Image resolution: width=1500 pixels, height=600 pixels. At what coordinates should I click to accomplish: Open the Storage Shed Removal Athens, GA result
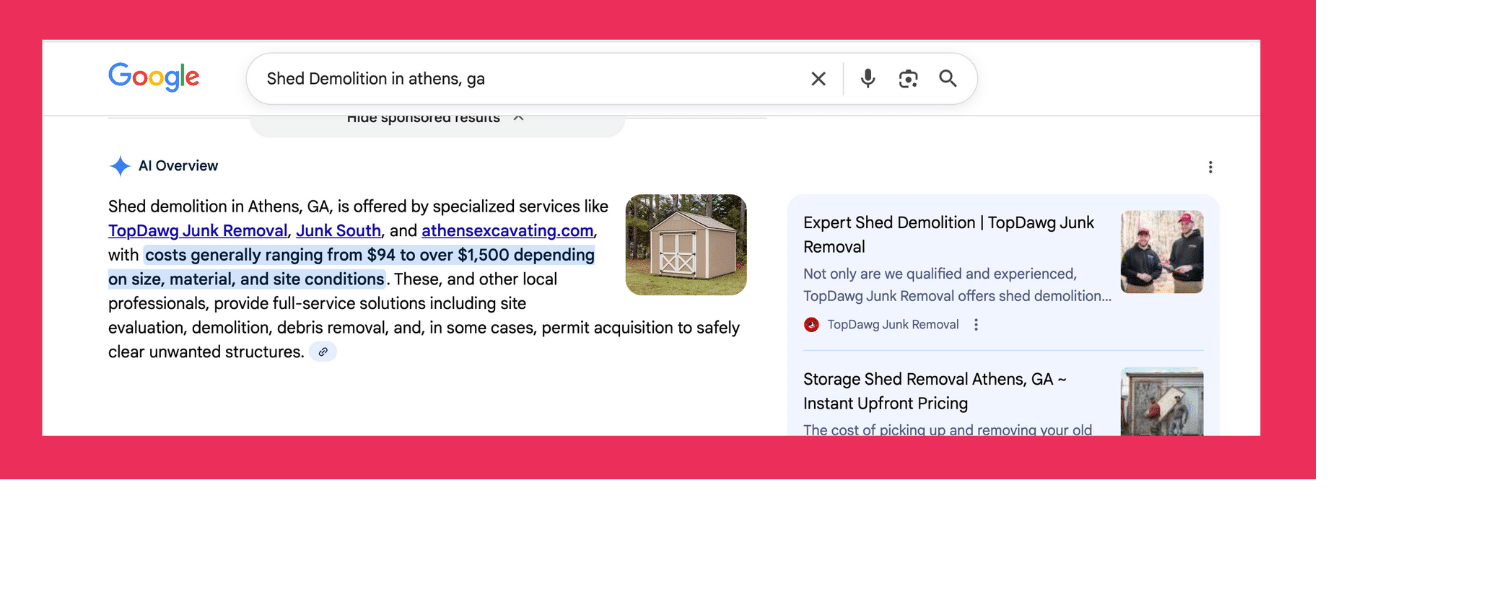[x=934, y=391]
